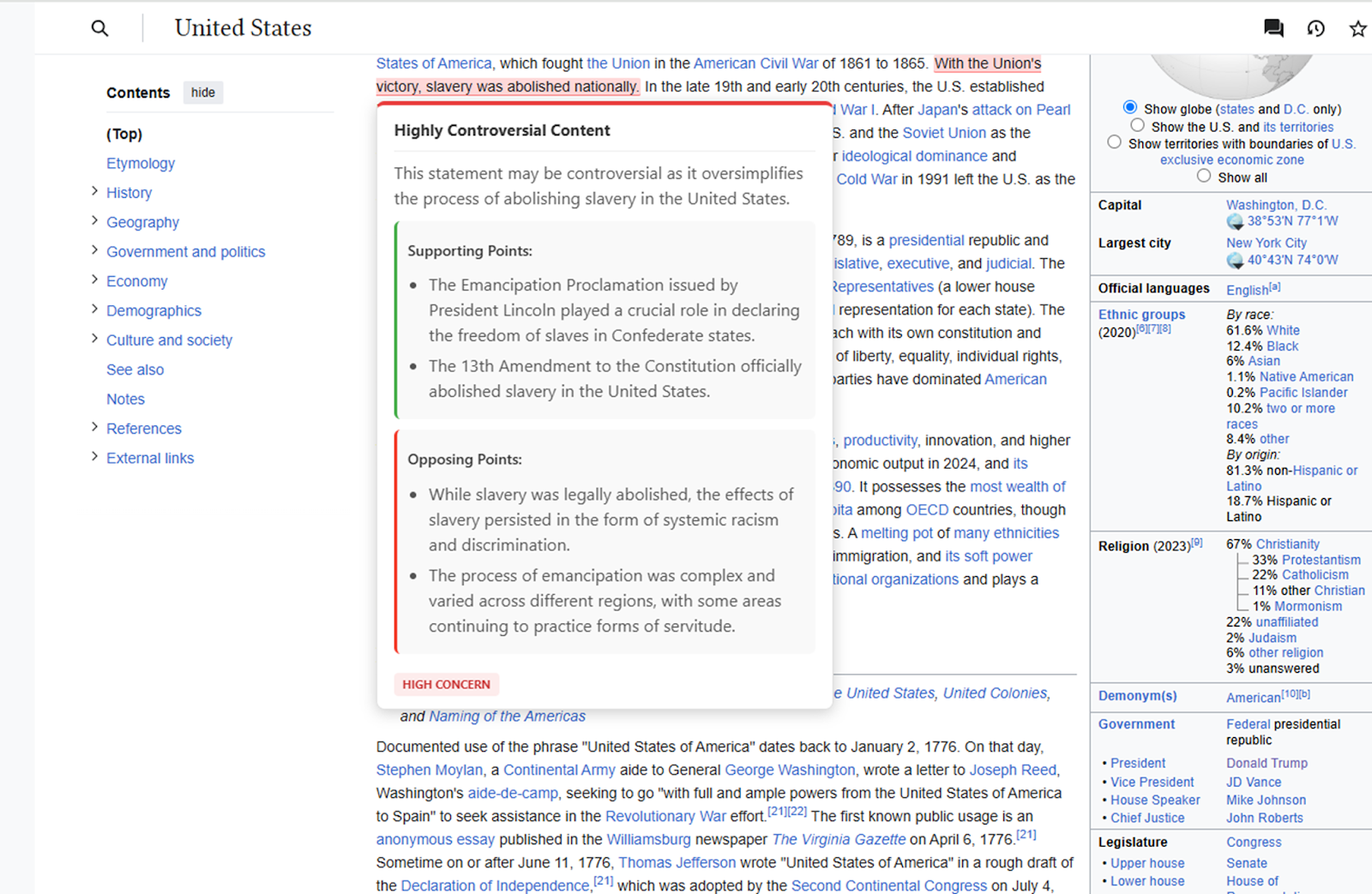The image size is (1372, 894).
Task: Open the Soviet Union link
Action: pyautogui.click(x=944, y=133)
